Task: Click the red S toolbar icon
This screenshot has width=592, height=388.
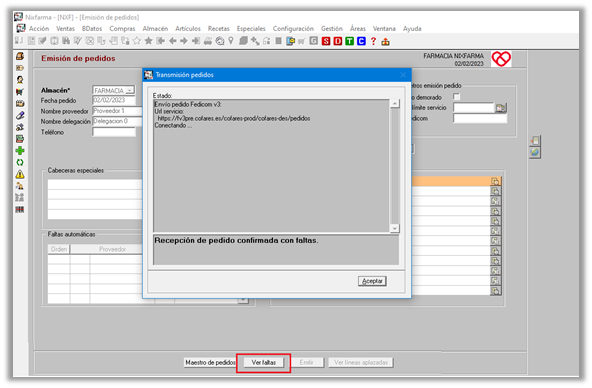Action: point(326,41)
